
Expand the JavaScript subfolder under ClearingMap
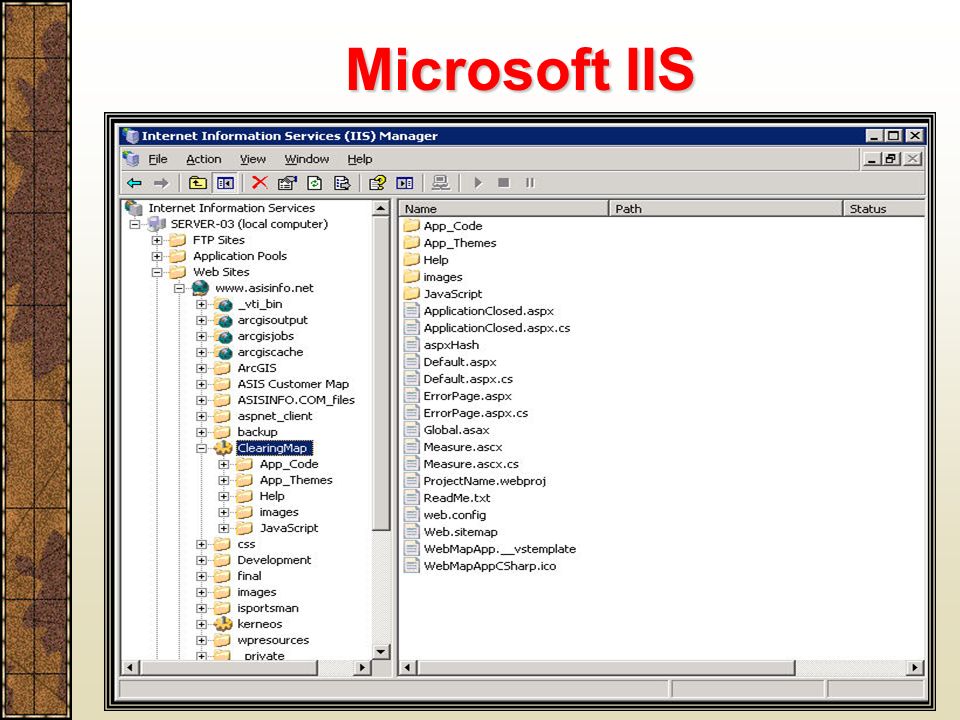click(223, 528)
